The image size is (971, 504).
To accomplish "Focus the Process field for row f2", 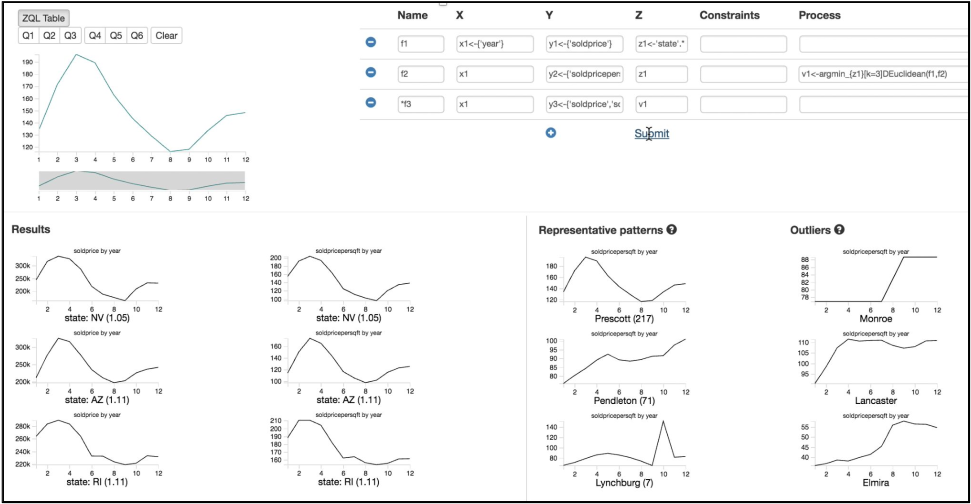I will (x=880, y=74).
